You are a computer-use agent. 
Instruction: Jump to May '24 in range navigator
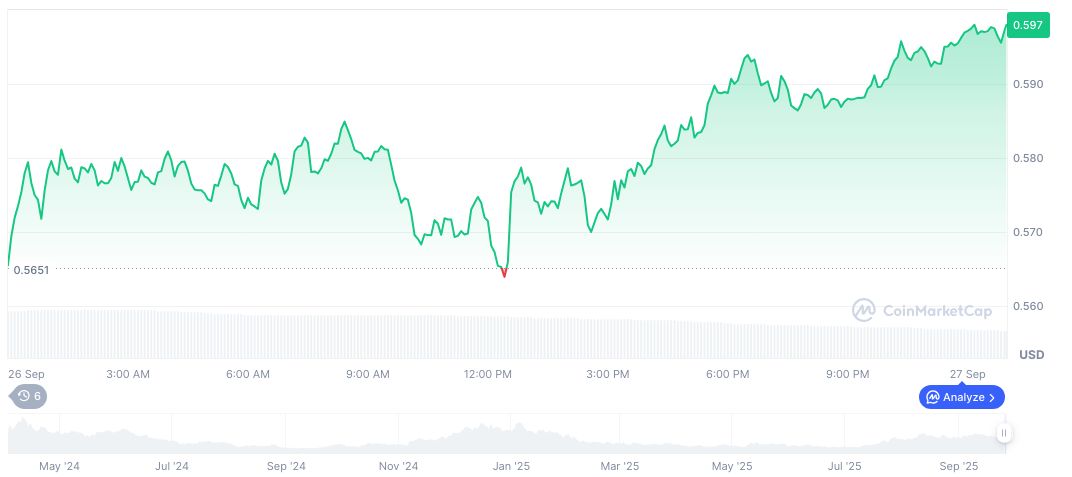pos(58,466)
